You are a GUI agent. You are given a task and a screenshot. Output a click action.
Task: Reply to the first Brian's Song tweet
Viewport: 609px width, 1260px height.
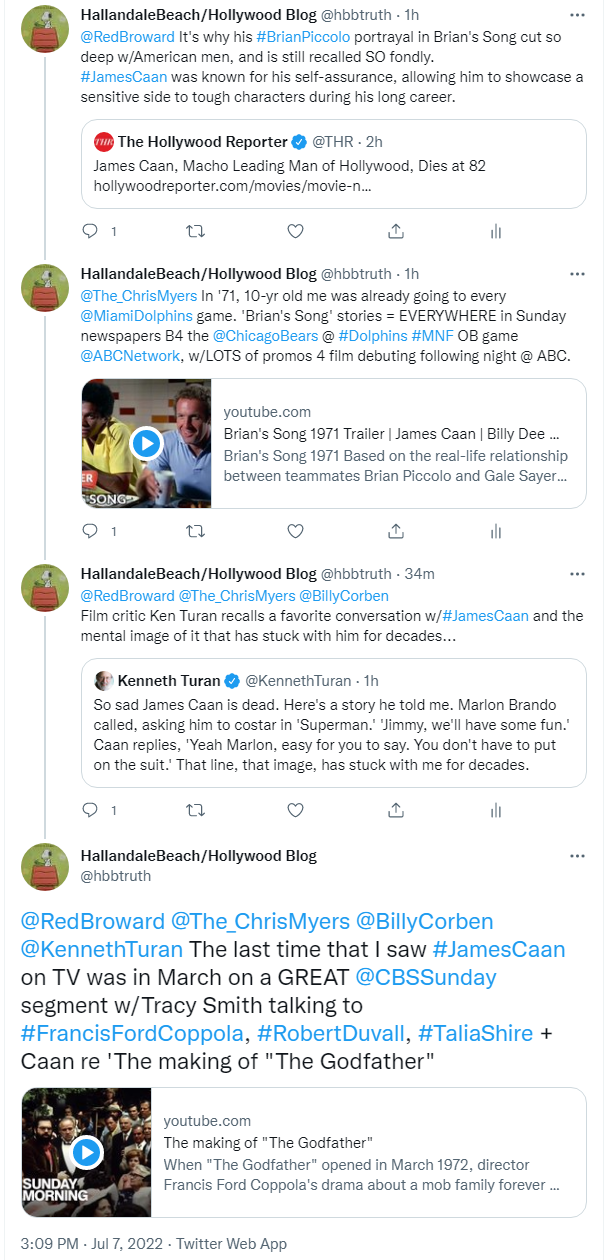89,231
